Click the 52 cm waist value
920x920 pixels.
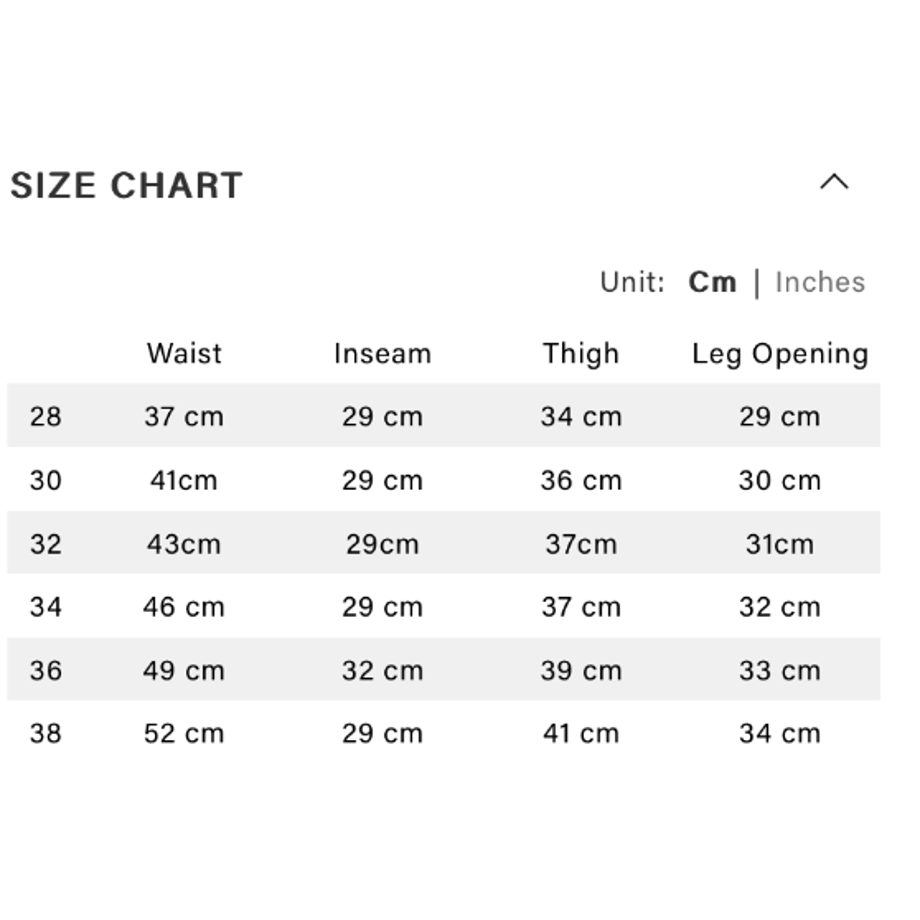[x=184, y=733]
